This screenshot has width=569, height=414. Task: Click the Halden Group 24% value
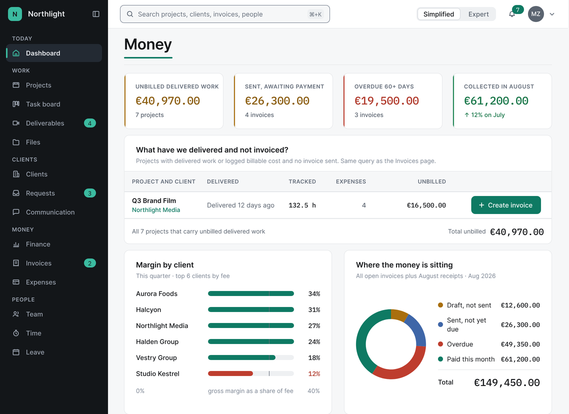[x=314, y=341]
